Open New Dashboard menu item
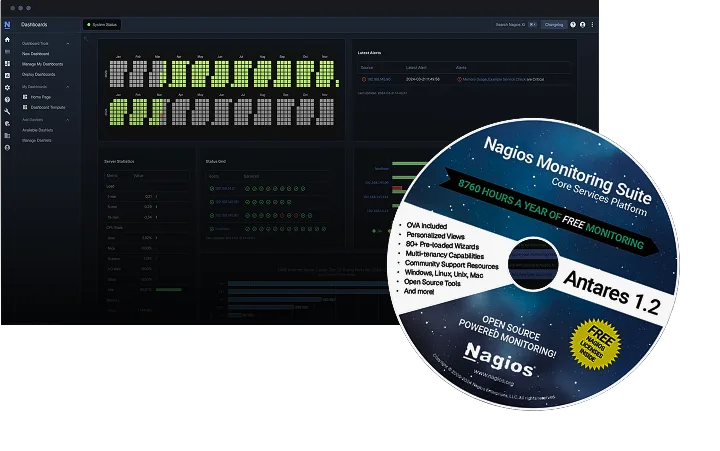This screenshot has height=451, width=720. pos(35,54)
